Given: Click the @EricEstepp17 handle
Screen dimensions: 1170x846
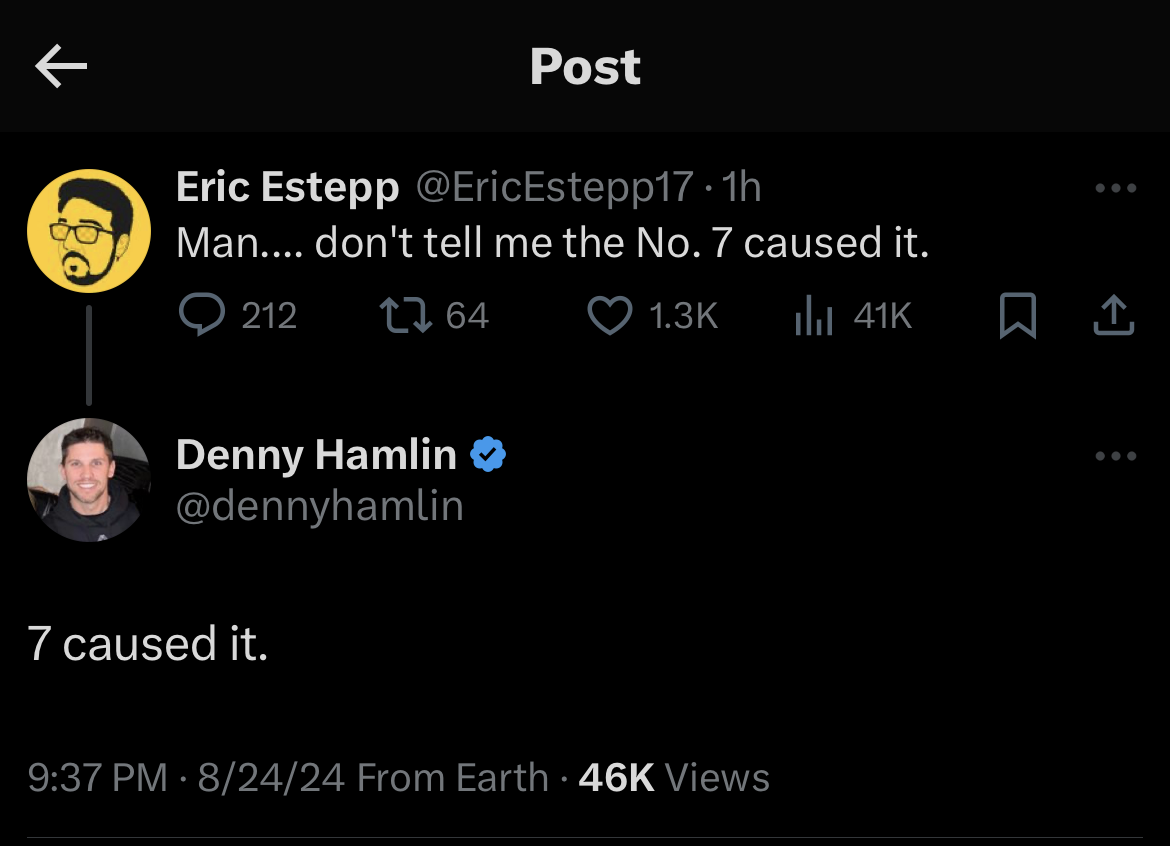Looking at the screenshot, I should pos(554,187).
